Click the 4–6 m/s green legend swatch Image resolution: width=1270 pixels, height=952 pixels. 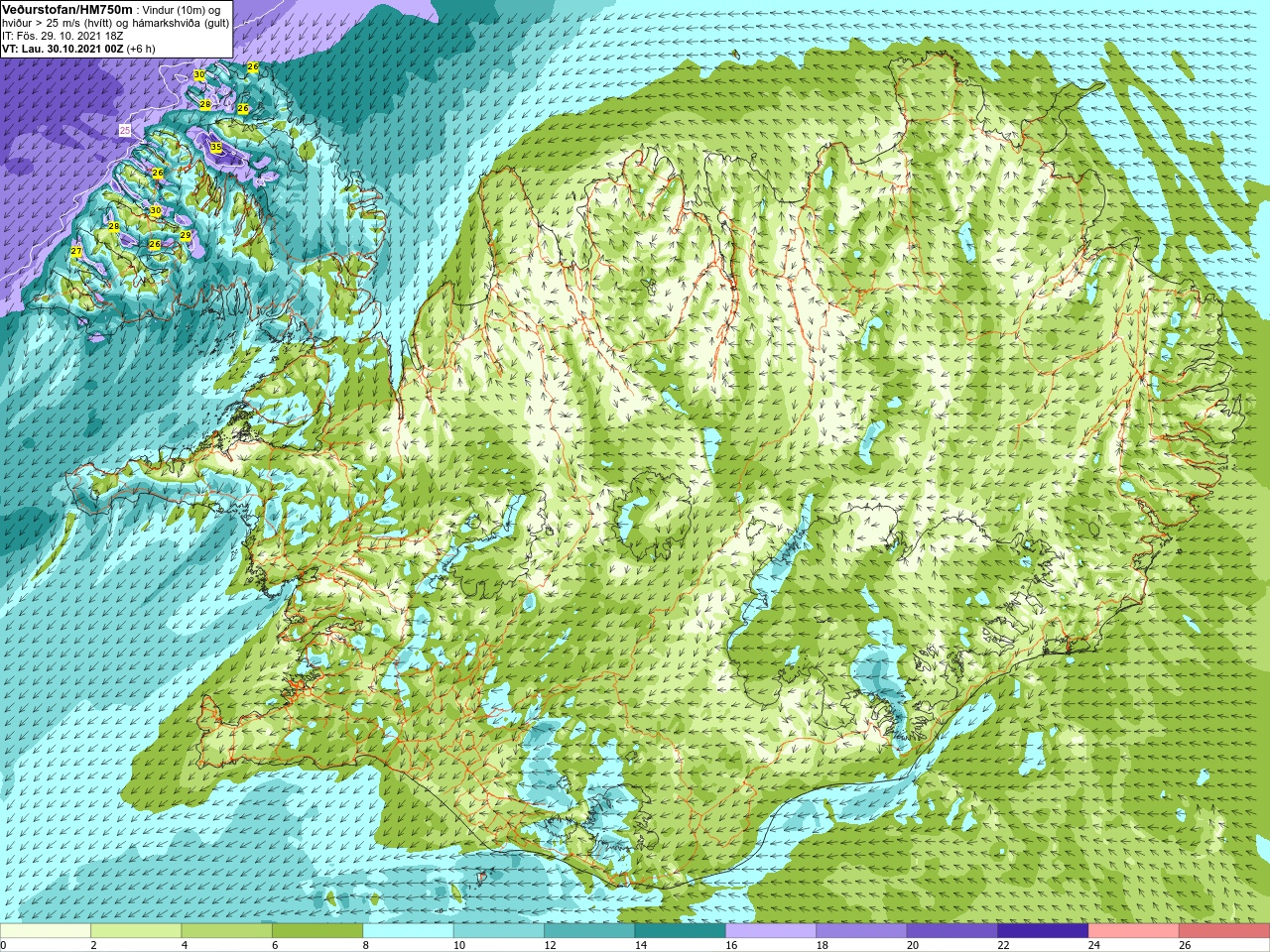[227, 931]
